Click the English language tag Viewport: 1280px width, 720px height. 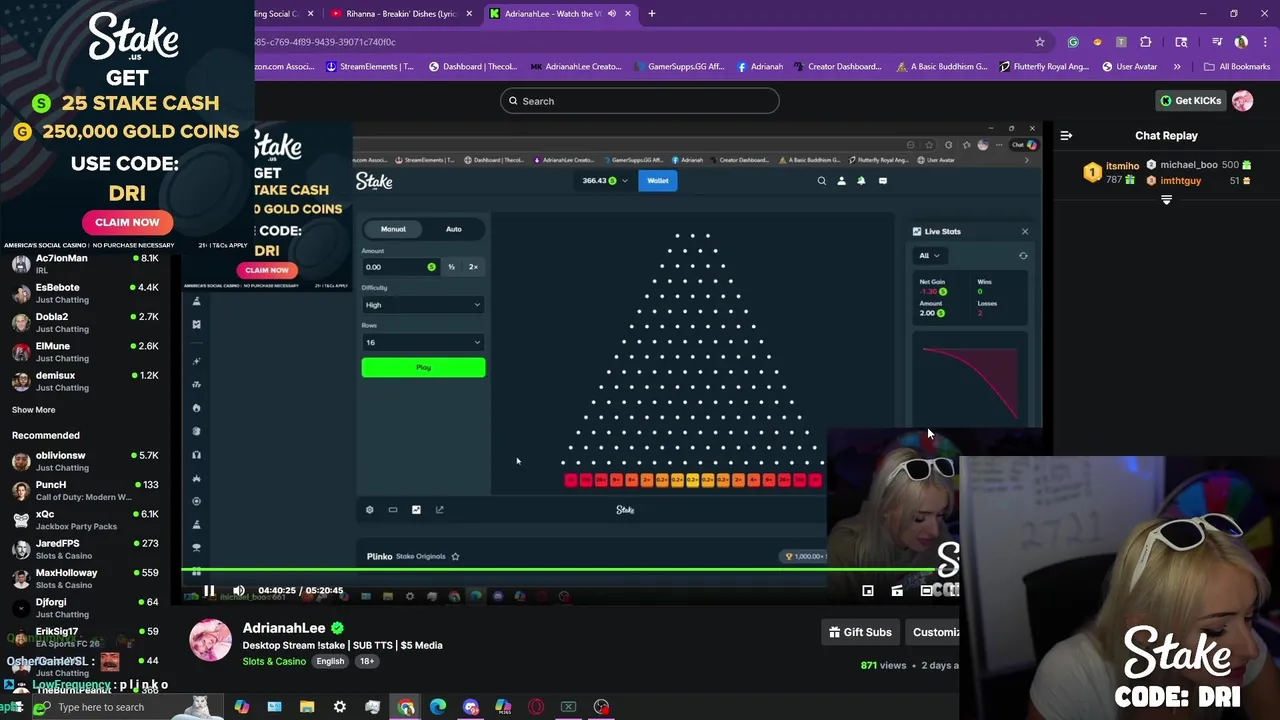pyautogui.click(x=330, y=661)
